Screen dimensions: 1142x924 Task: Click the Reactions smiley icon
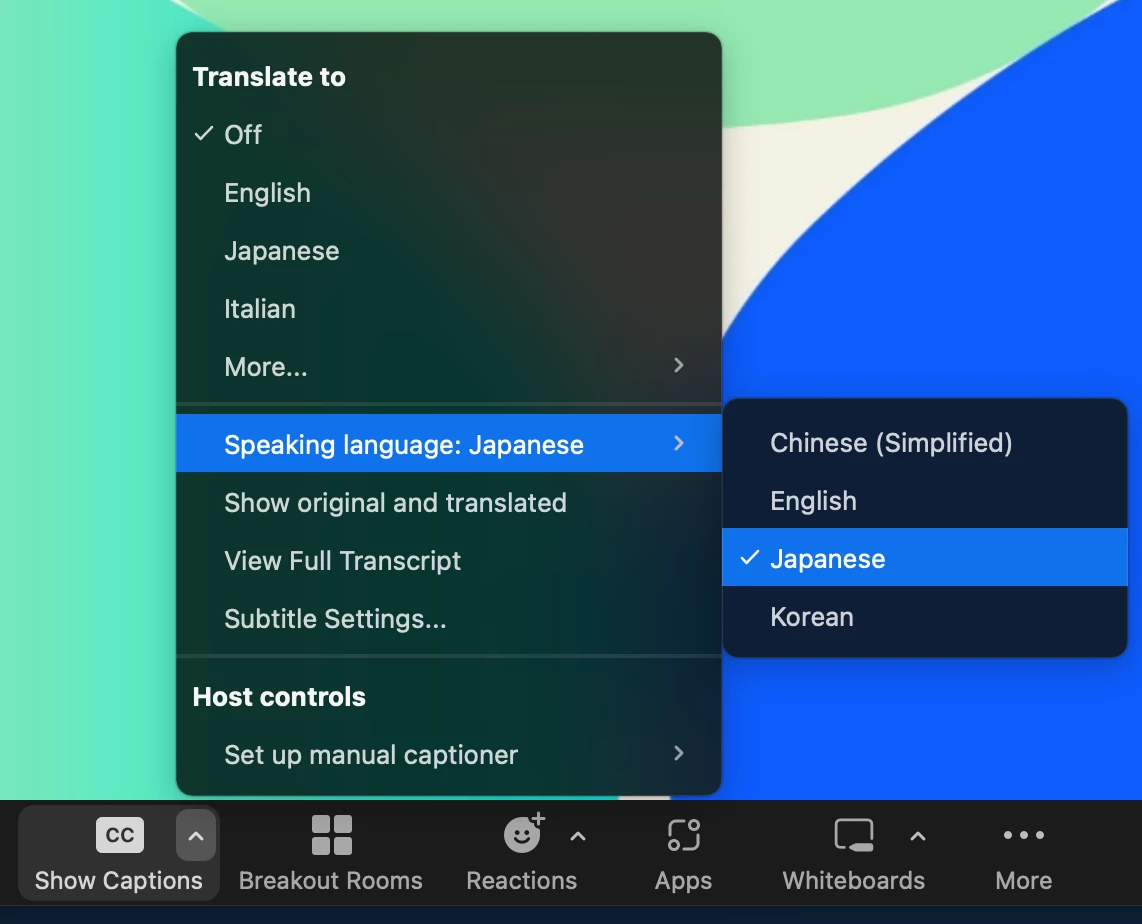click(x=524, y=833)
